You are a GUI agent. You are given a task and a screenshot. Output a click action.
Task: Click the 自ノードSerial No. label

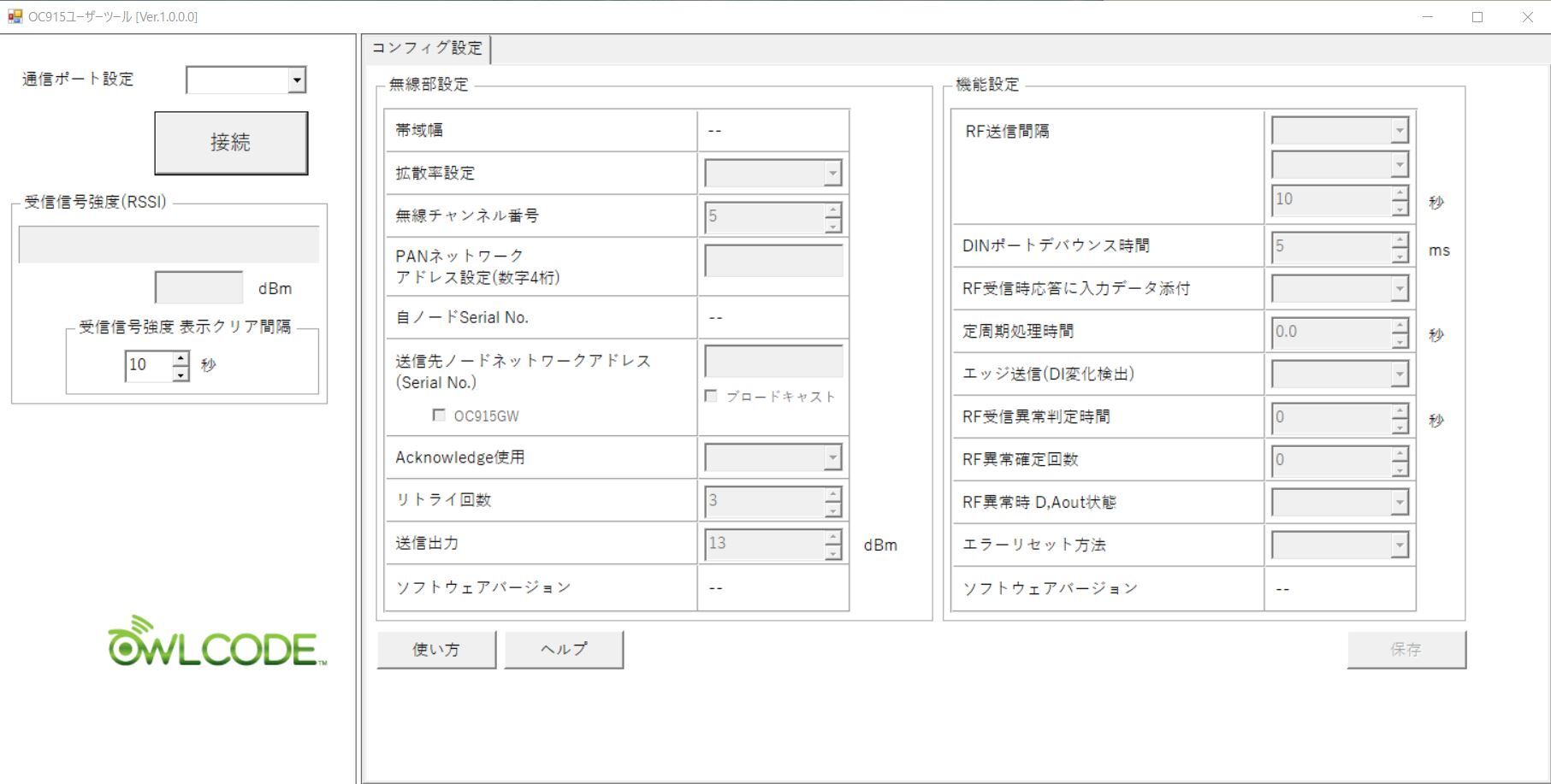462,317
